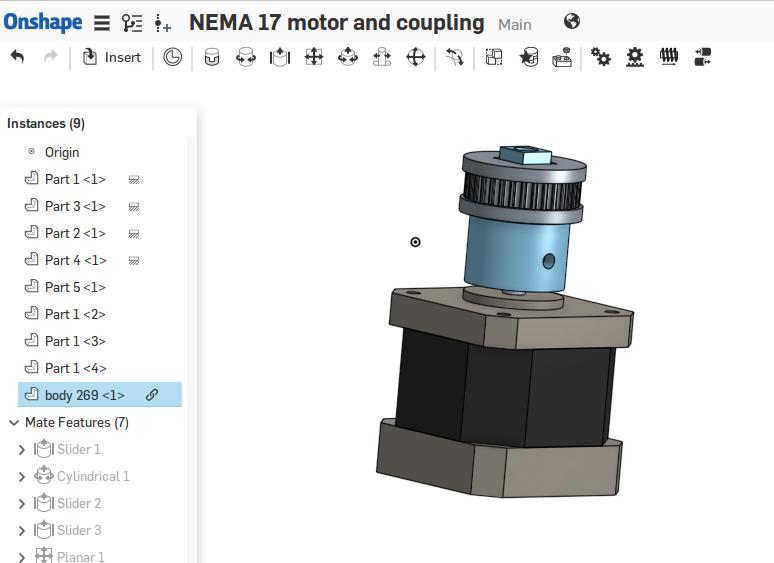The image size is (774, 563).
Task: Select the Screw relation tool
Action: tap(669, 57)
